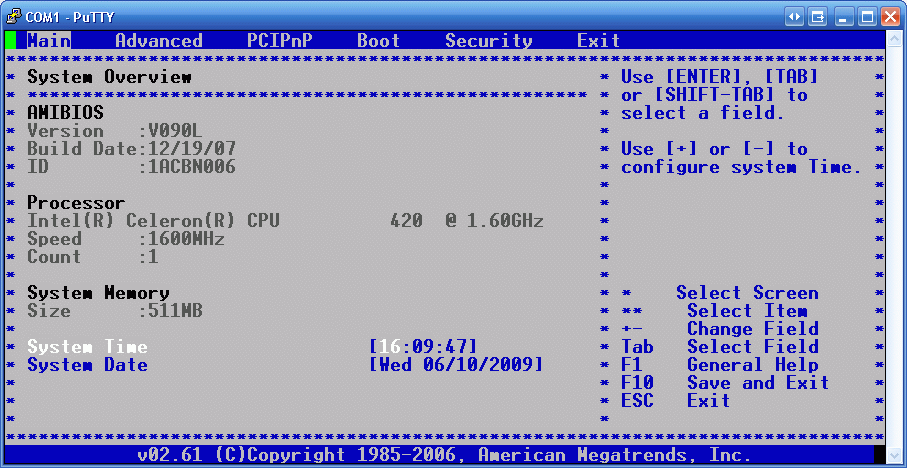Click the window-switch icon beside minimize
Image resolution: width=907 pixels, height=468 pixels.
818,17
